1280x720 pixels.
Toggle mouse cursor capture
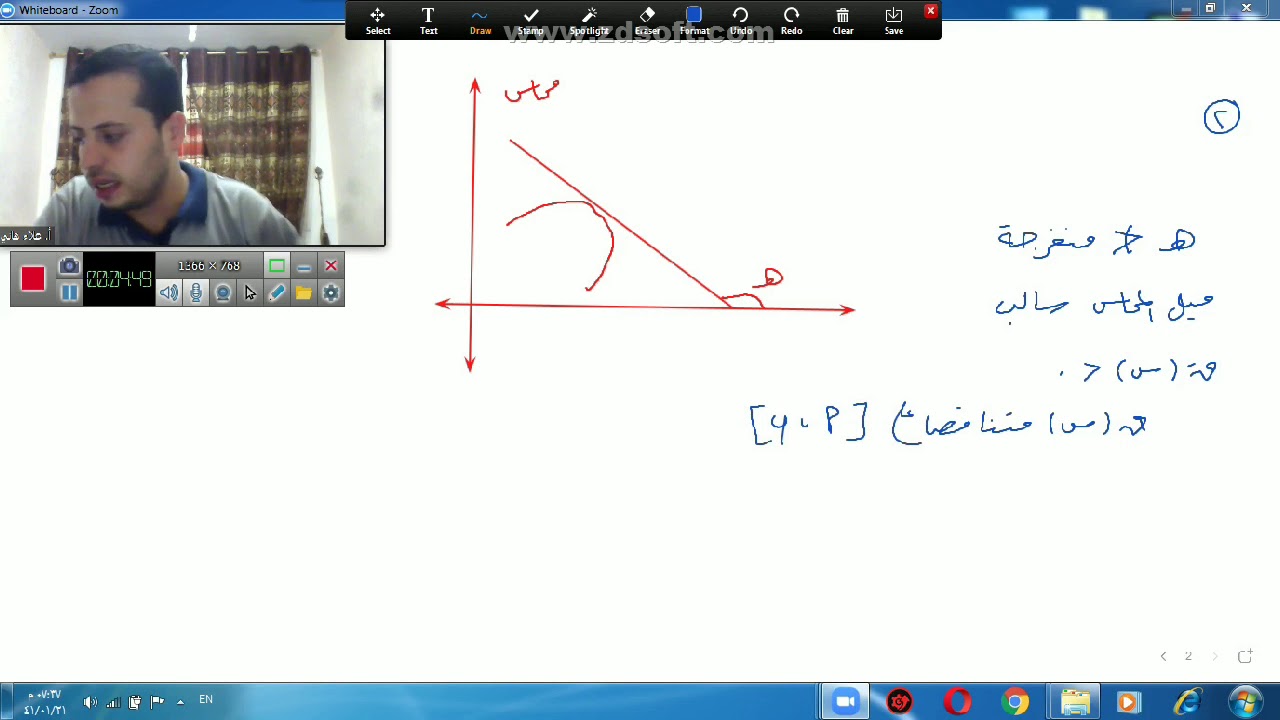tap(250, 292)
